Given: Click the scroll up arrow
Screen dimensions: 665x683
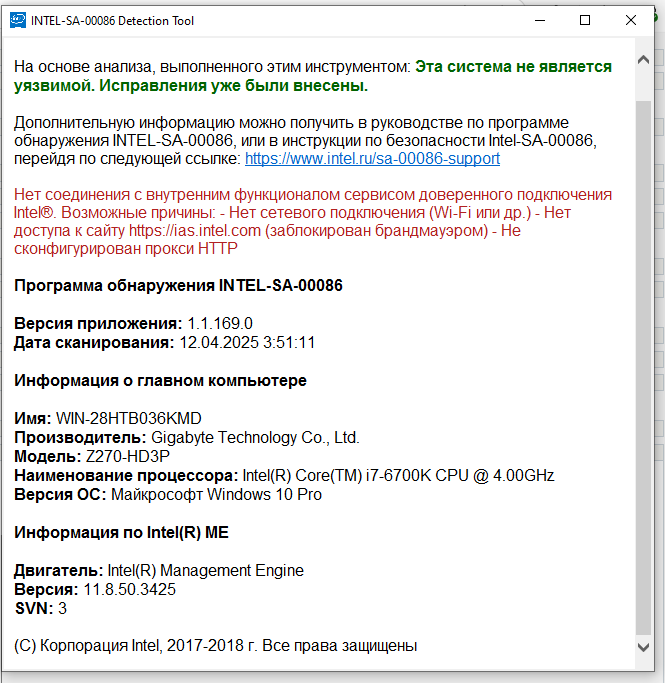Looking at the screenshot, I should coord(643,60).
